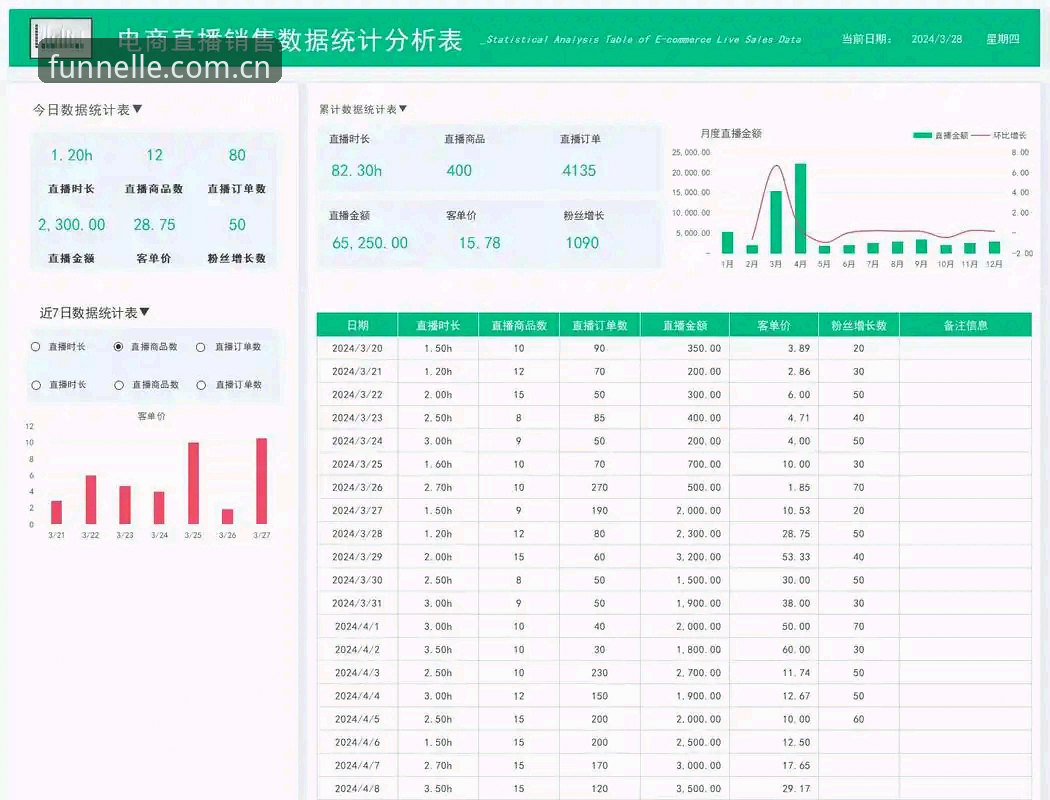
Task: Click the cumulative 1090 fans growth value
Action: click(x=582, y=243)
